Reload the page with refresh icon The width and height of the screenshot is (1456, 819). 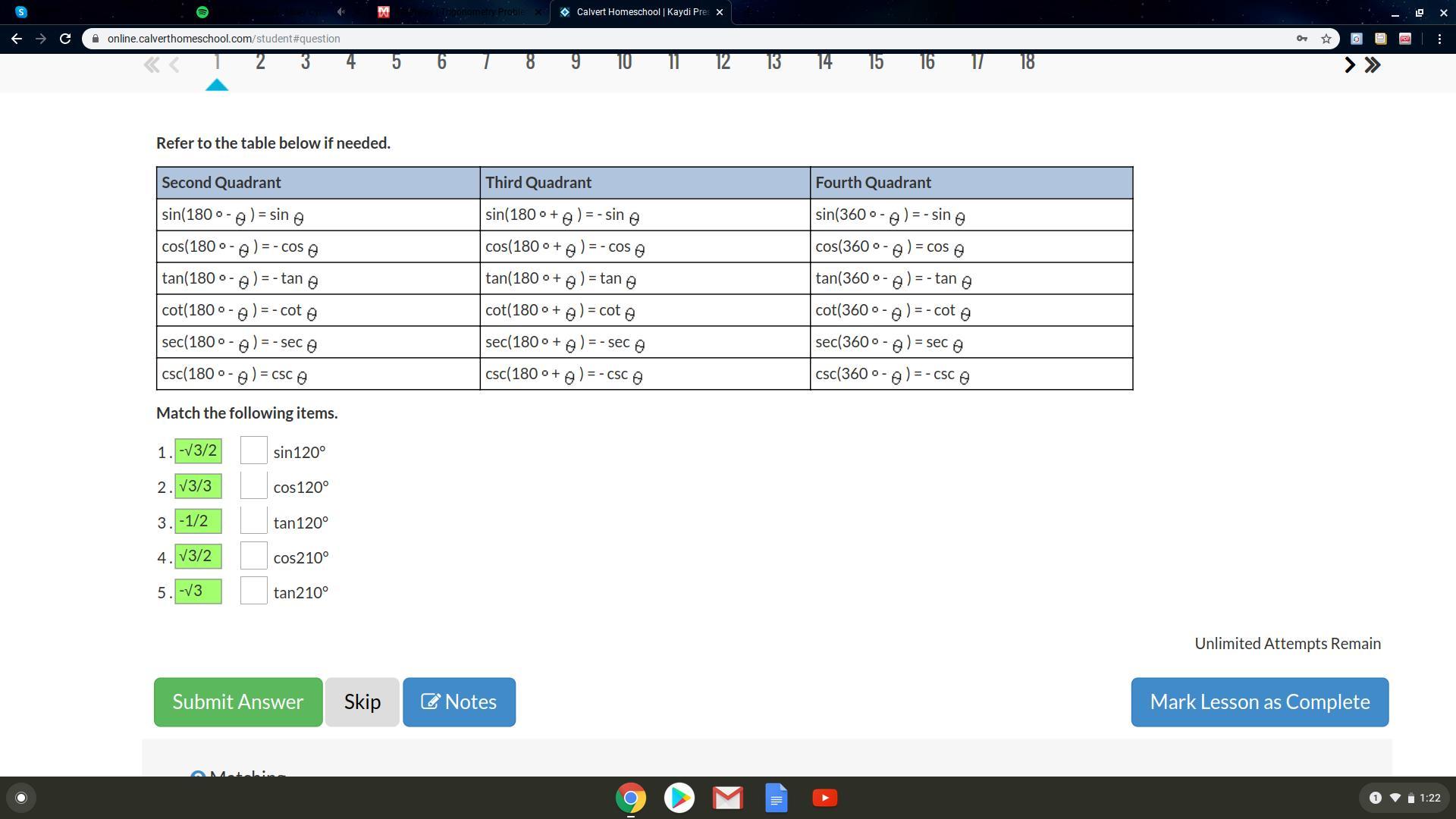pyautogui.click(x=65, y=39)
